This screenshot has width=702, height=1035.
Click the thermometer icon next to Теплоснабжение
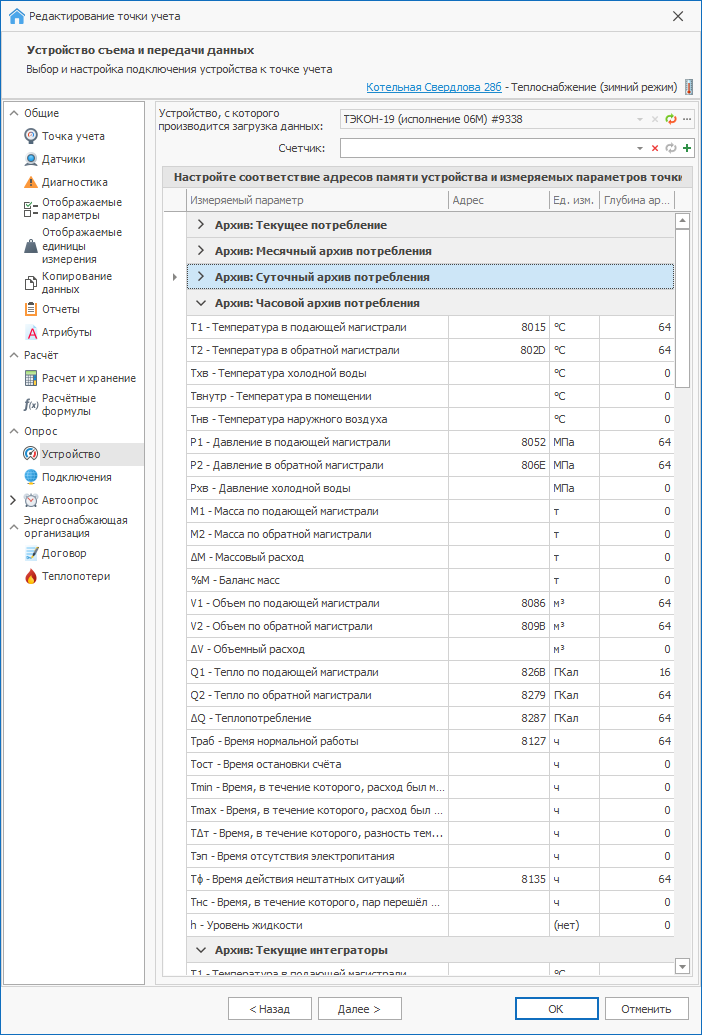[x=688, y=87]
